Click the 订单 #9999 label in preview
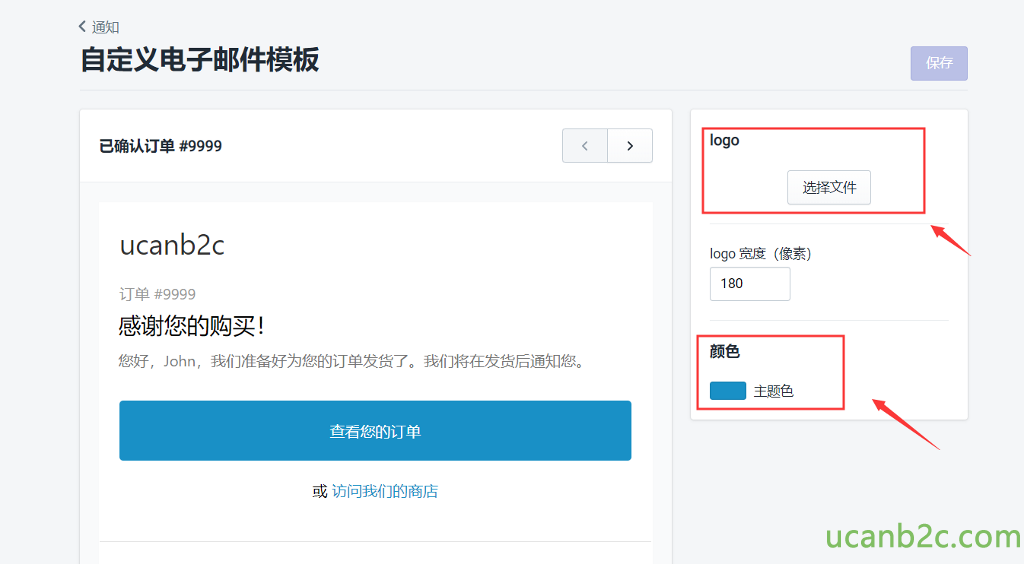This screenshot has width=1024, height=564. (x=157, y=294)
